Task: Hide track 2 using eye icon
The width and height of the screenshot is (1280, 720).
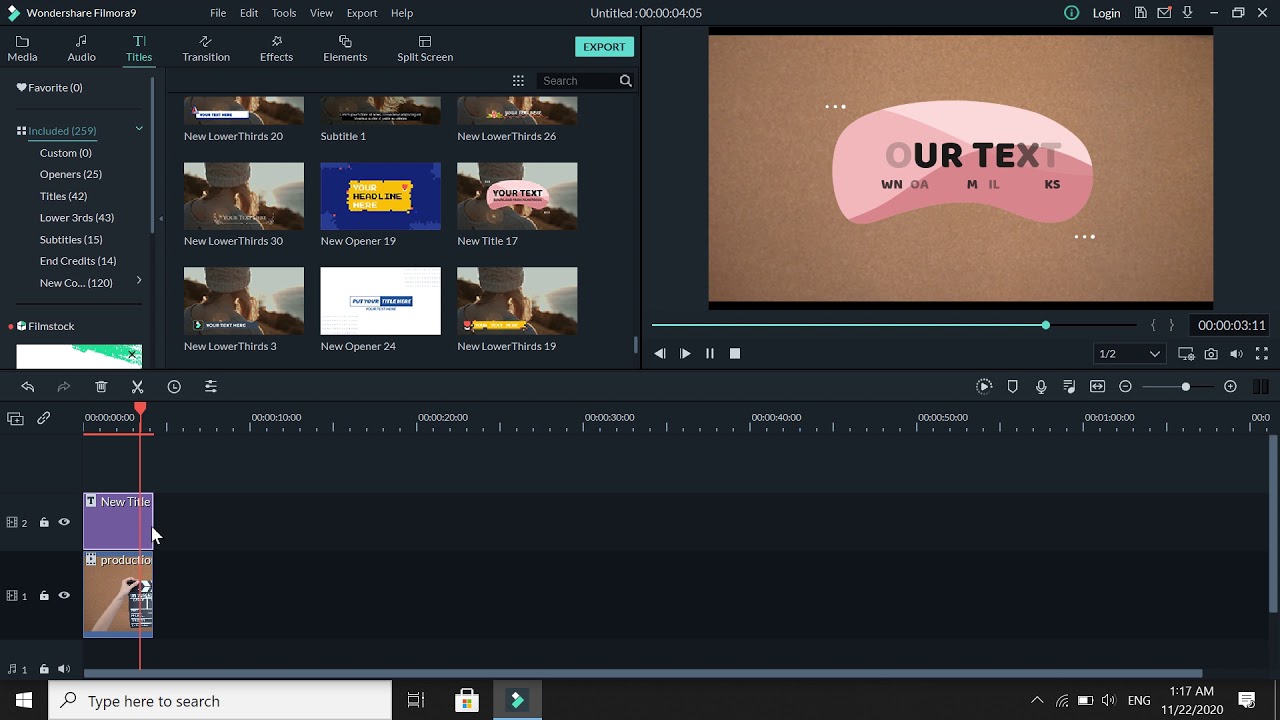Action: (64, 522)
